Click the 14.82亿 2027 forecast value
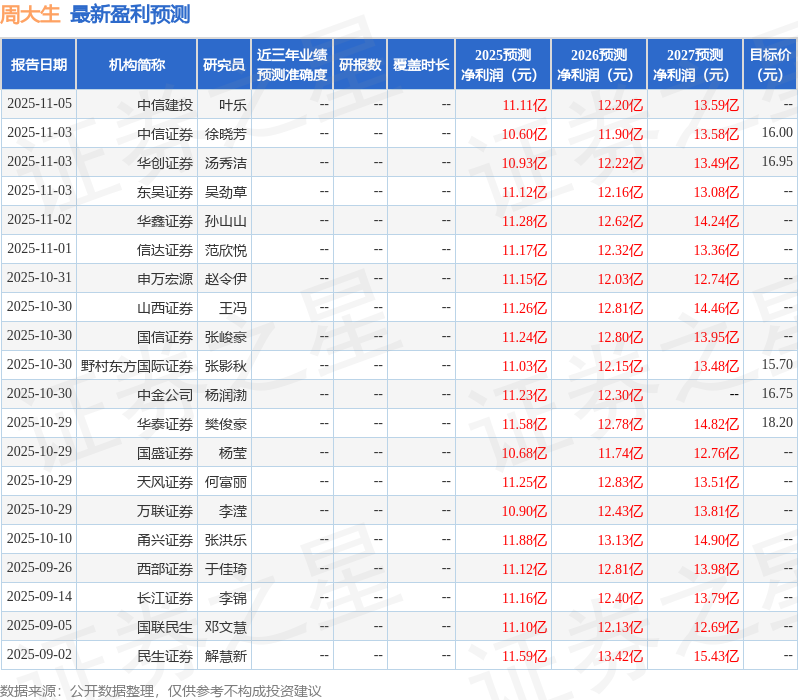The image size is (798, 700). coord(717,424)
